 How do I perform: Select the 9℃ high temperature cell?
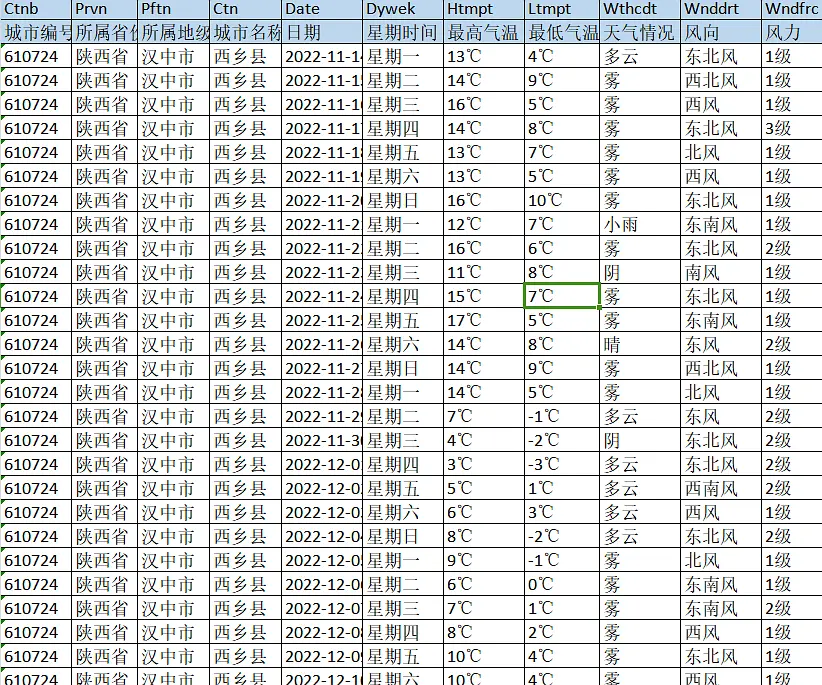click(484, 560)
